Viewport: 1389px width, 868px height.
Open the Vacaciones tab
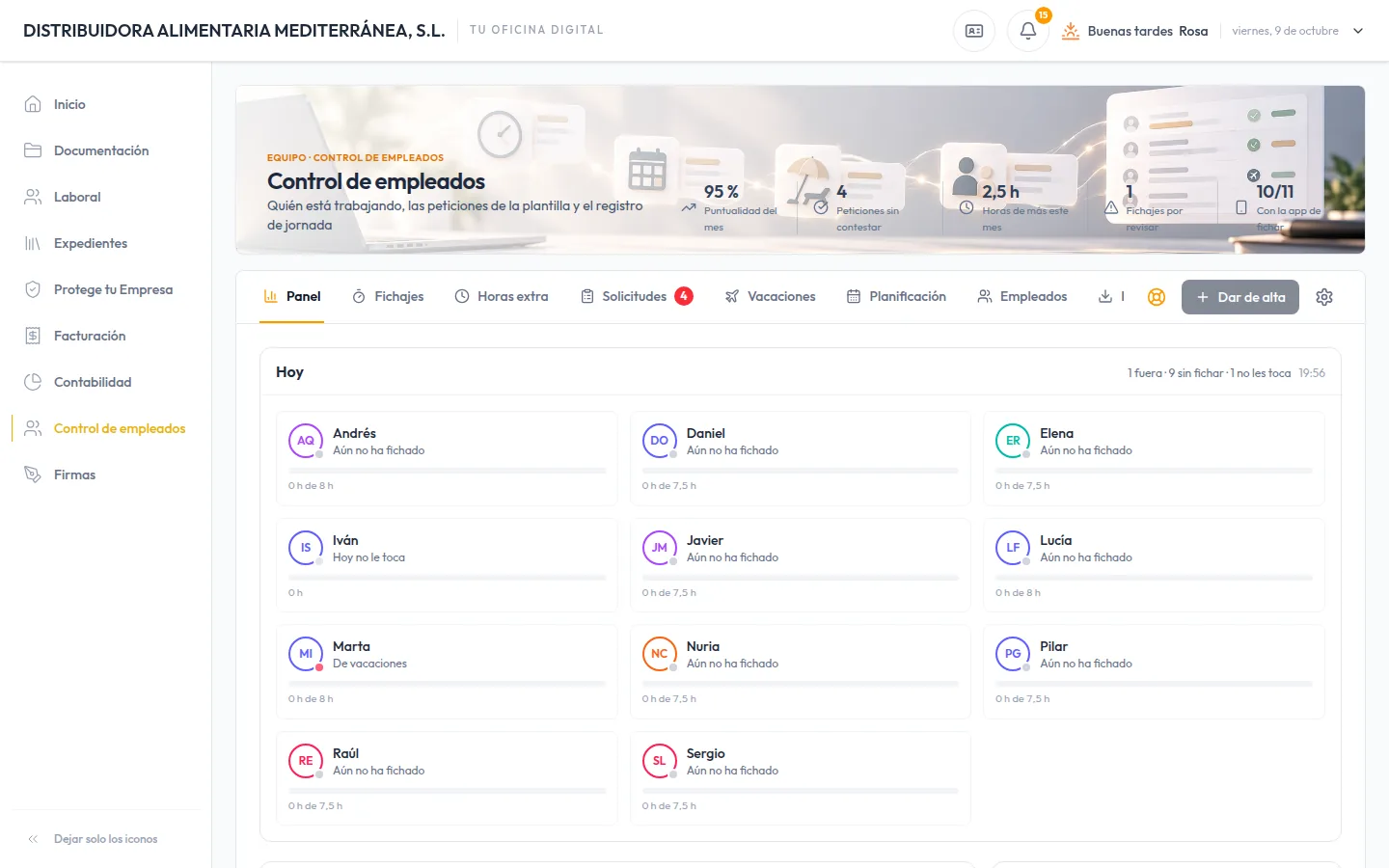[771, 297]
